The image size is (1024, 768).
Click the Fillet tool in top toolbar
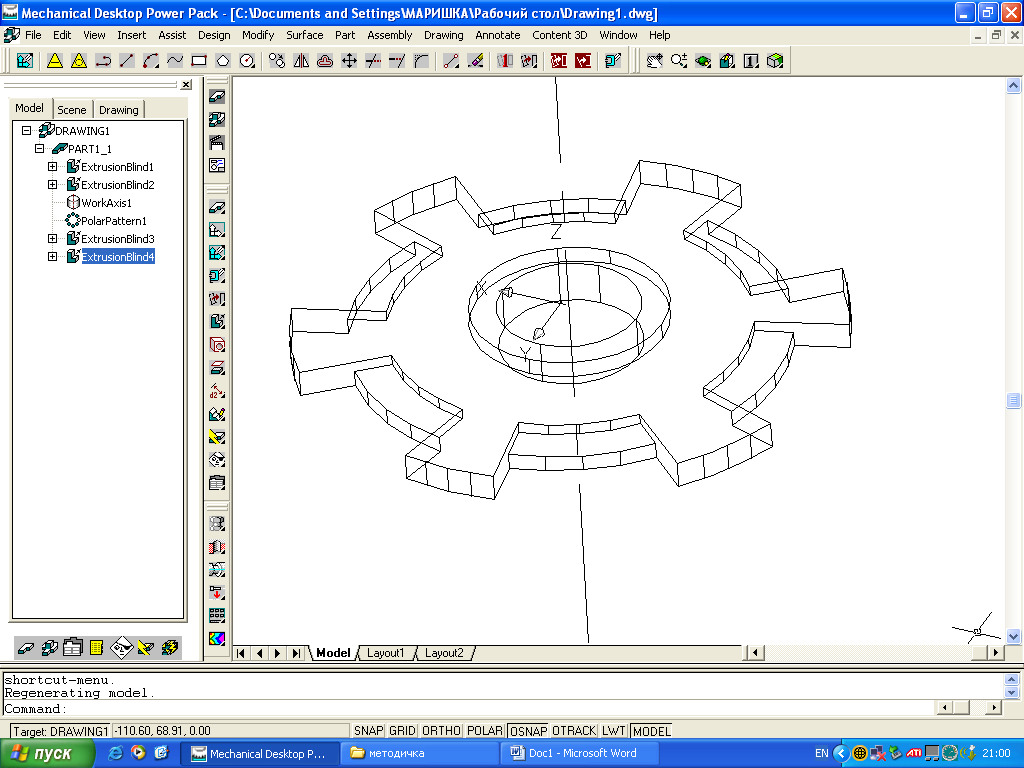tap(421, 61)
